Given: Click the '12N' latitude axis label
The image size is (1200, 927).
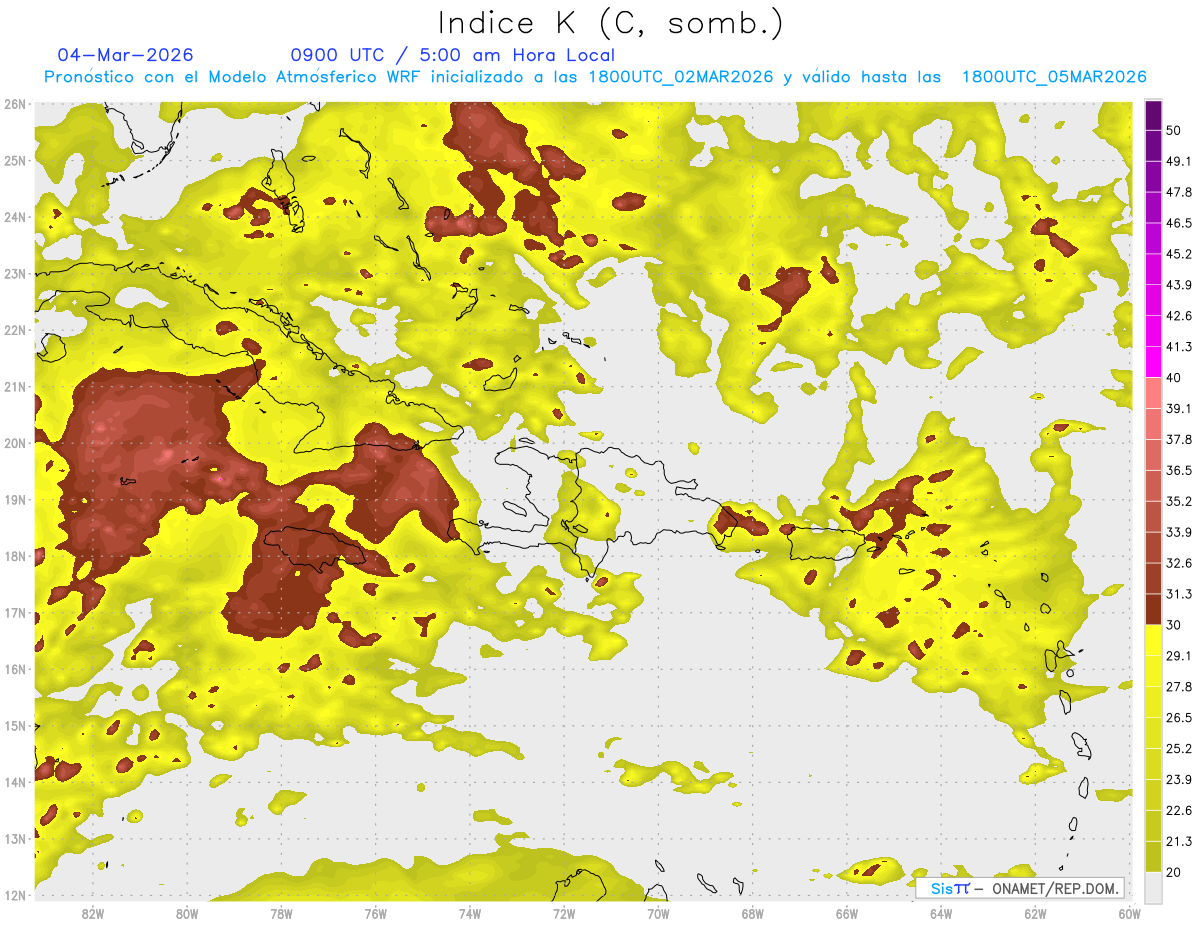Looking at the screenshot, I should (15, 895).
